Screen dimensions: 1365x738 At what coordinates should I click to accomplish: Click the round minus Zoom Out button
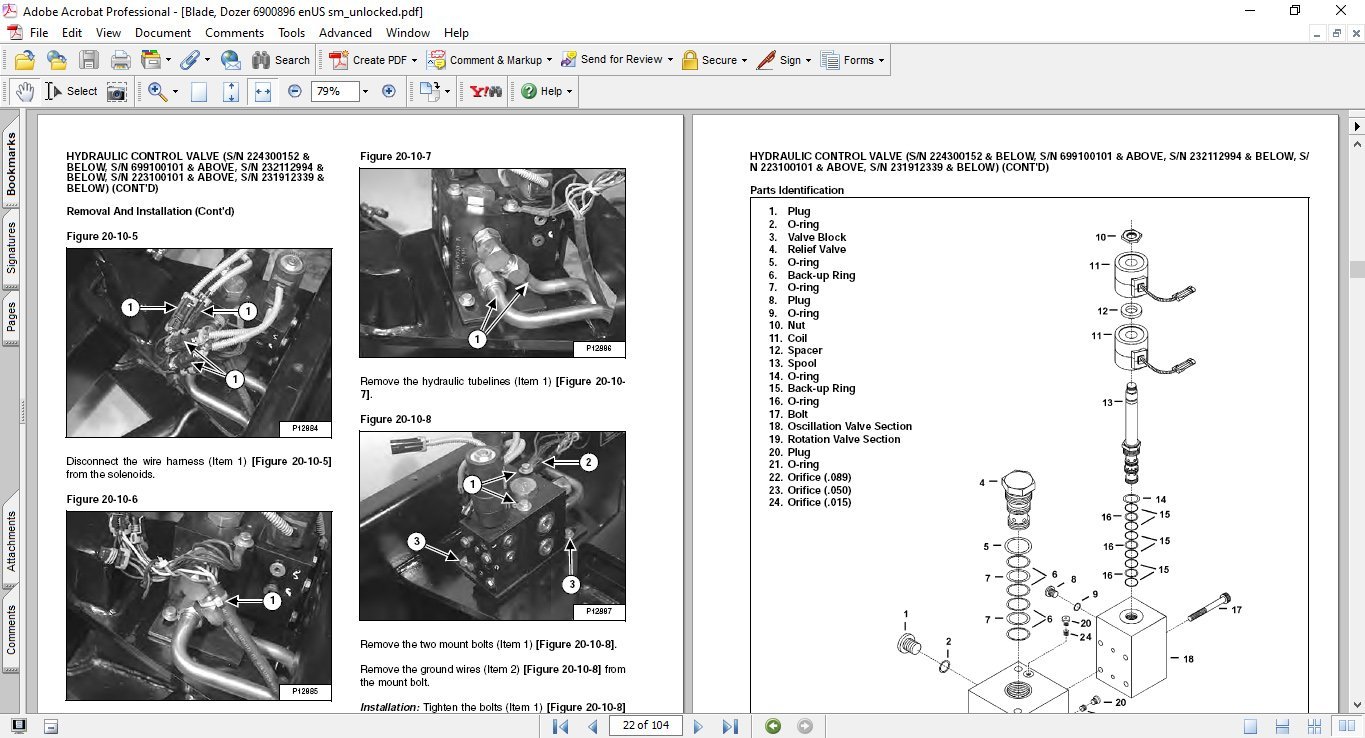click(294, 91)
